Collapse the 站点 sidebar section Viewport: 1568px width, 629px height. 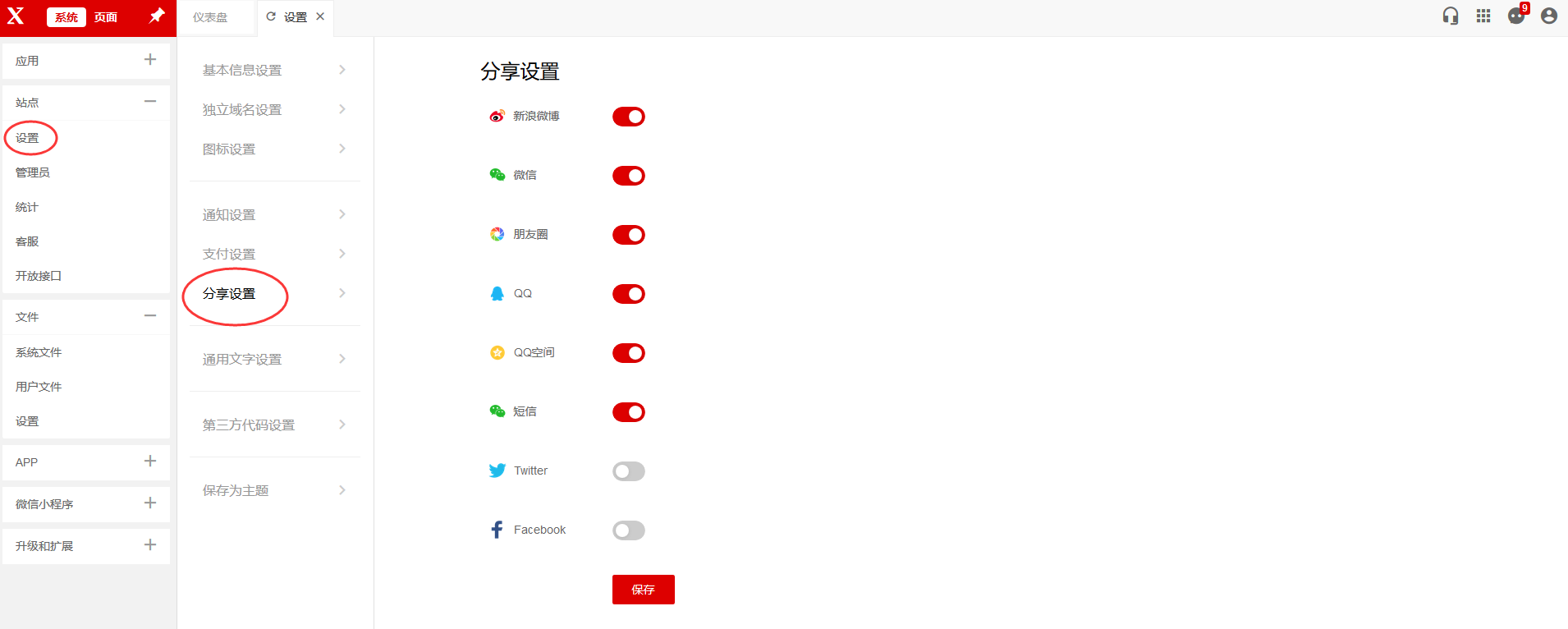coord(150,102)
